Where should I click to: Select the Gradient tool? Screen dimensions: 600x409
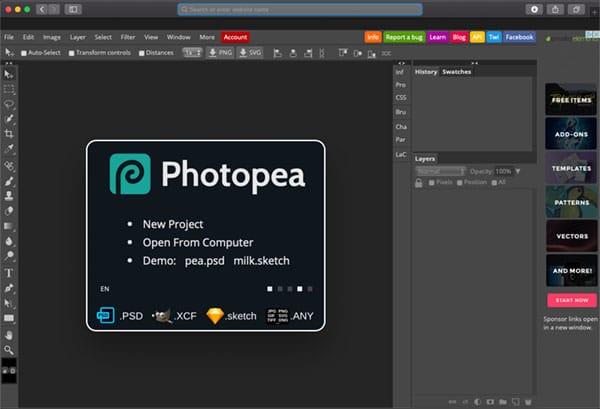pos(8,226)
